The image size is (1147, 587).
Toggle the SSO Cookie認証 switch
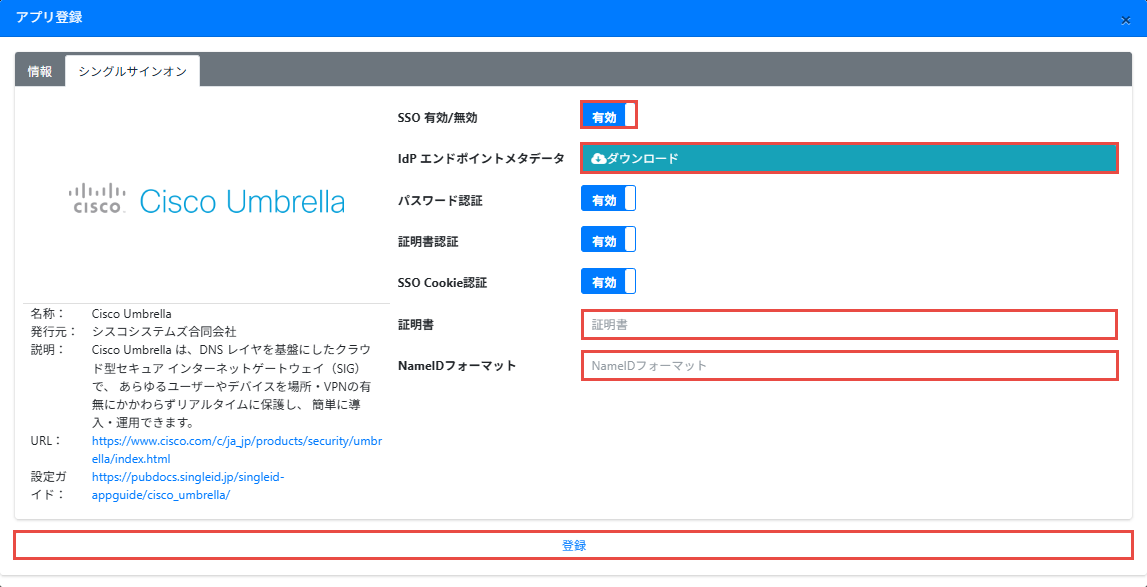coord(608,282)
